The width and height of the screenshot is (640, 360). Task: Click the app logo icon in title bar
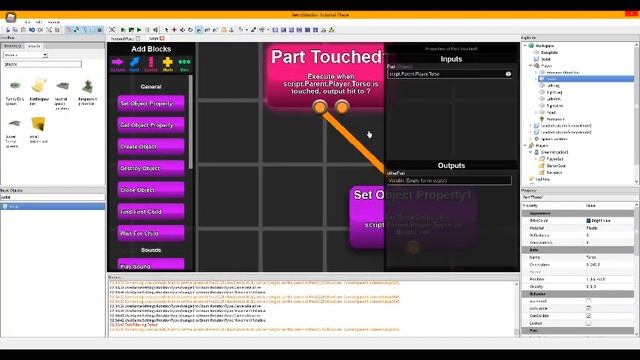coord(11,17)
